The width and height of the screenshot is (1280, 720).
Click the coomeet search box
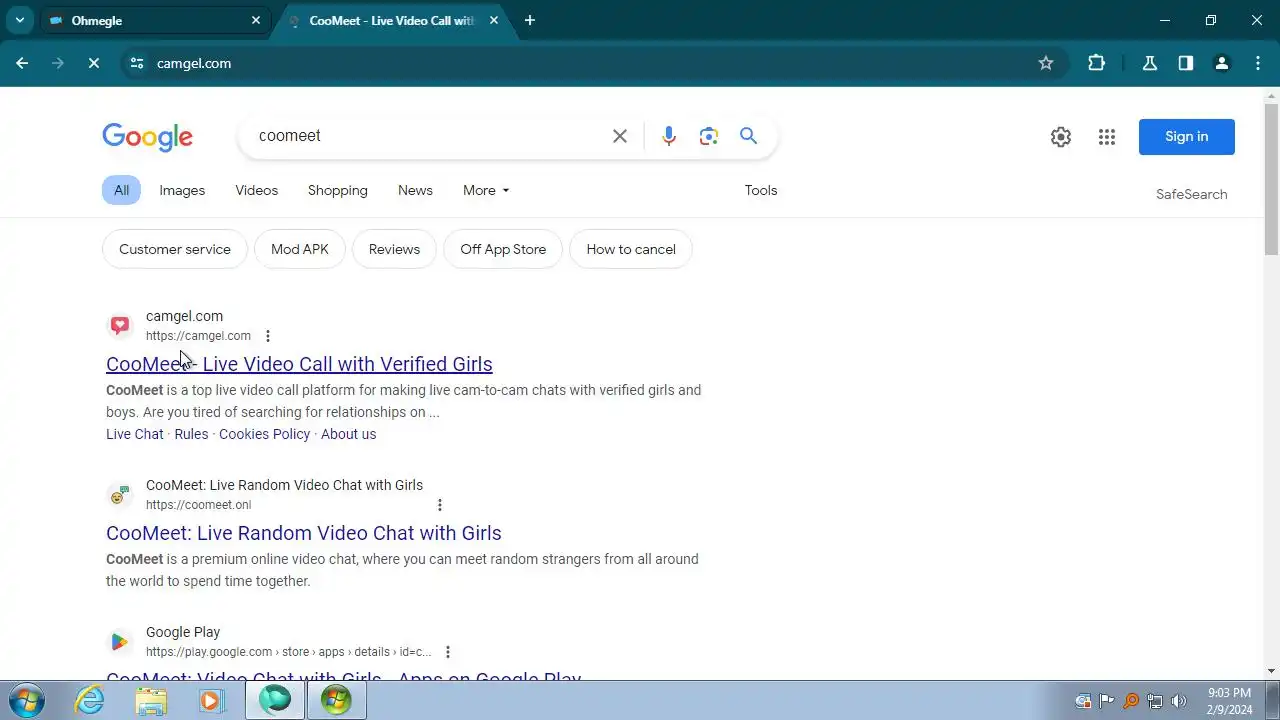(425, 136)
